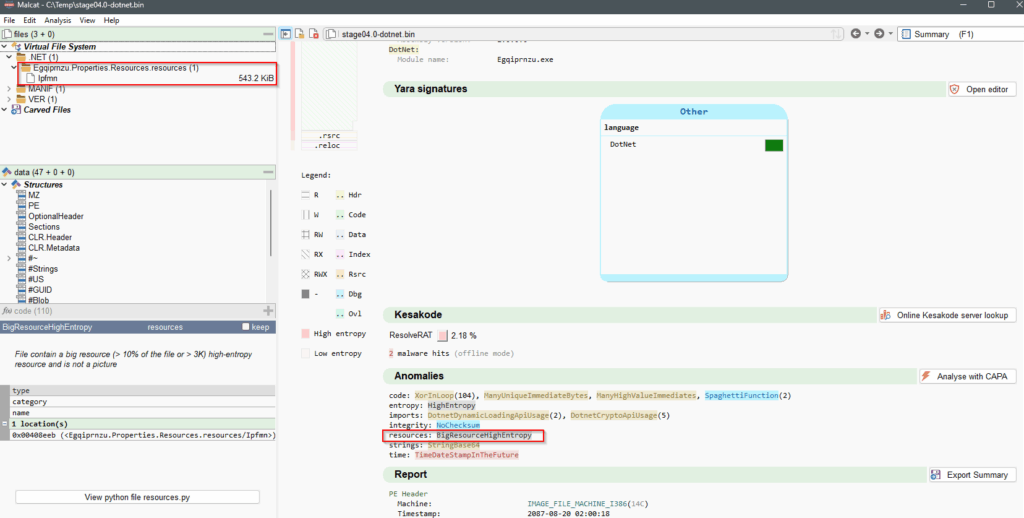Toggle the keep checkbox

(246, 327)
